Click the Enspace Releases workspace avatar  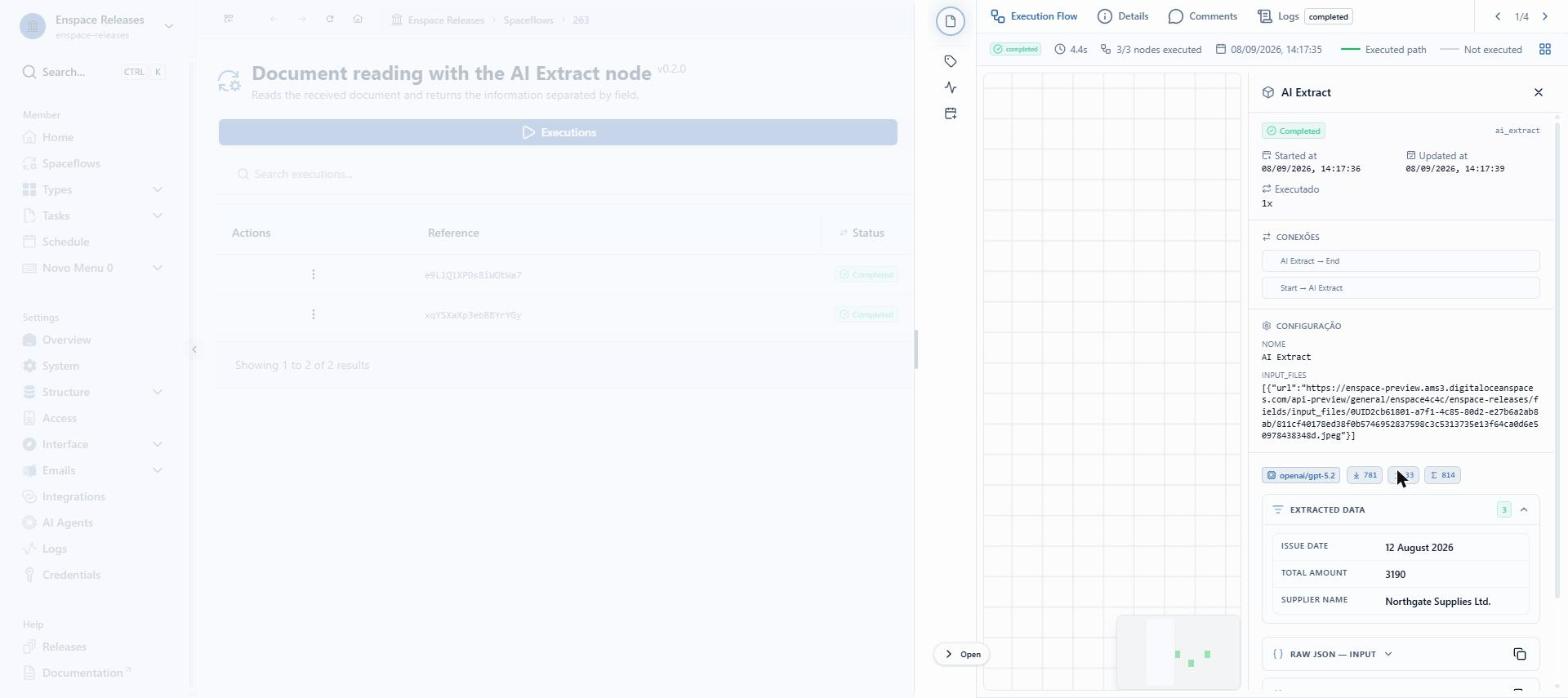coord(33,26)
